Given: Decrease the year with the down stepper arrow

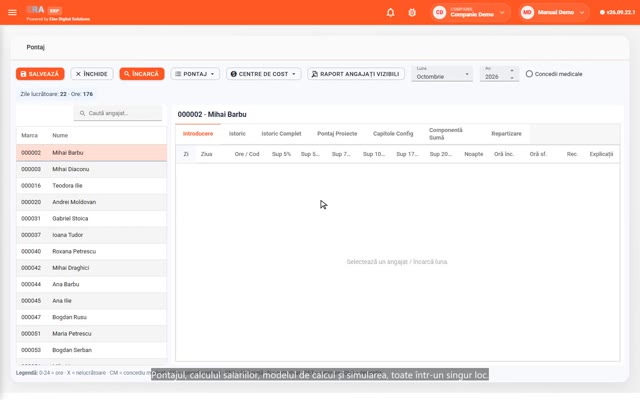Looking at the screenshot, I should pos(512,78).
